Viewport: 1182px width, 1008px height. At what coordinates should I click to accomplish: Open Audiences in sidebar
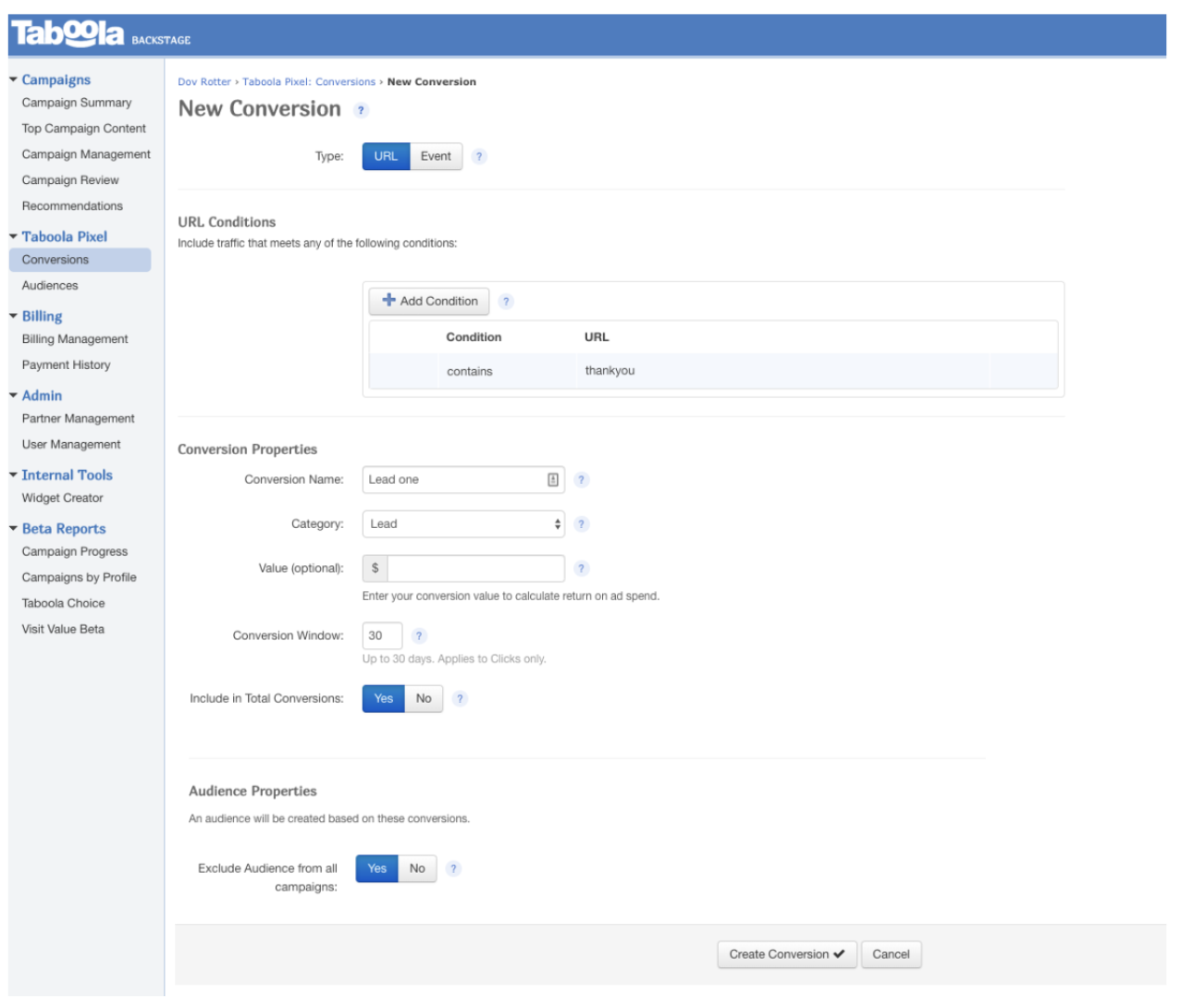(x=50, y=286)
